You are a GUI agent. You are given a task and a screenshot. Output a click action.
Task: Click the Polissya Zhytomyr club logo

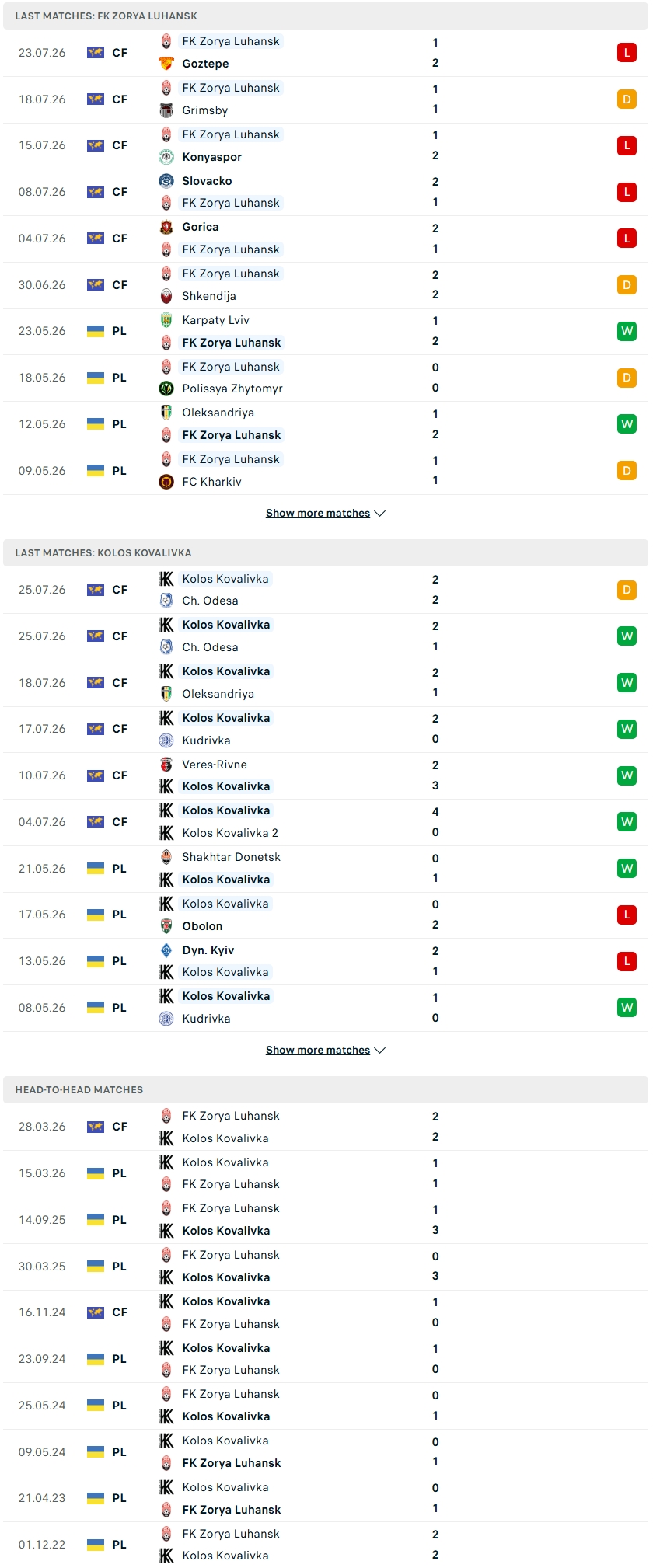[x=166, y=389]
